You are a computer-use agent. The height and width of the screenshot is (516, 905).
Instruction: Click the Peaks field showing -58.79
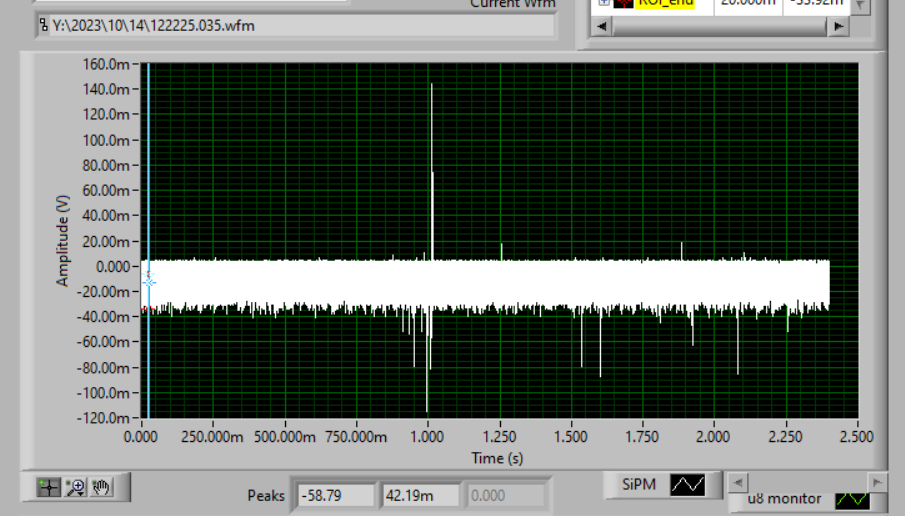(x=336, y=495)
